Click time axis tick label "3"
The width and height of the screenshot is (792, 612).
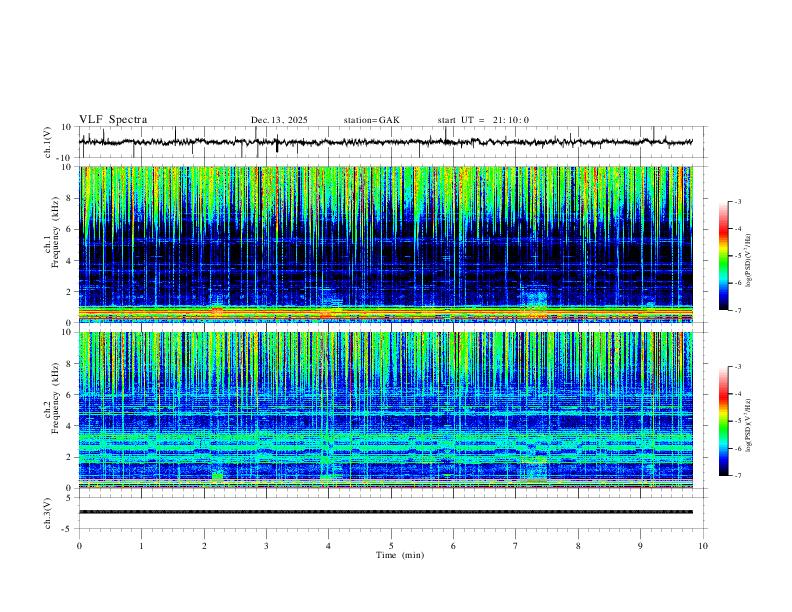pyautogui.click(x=266, y=546)
